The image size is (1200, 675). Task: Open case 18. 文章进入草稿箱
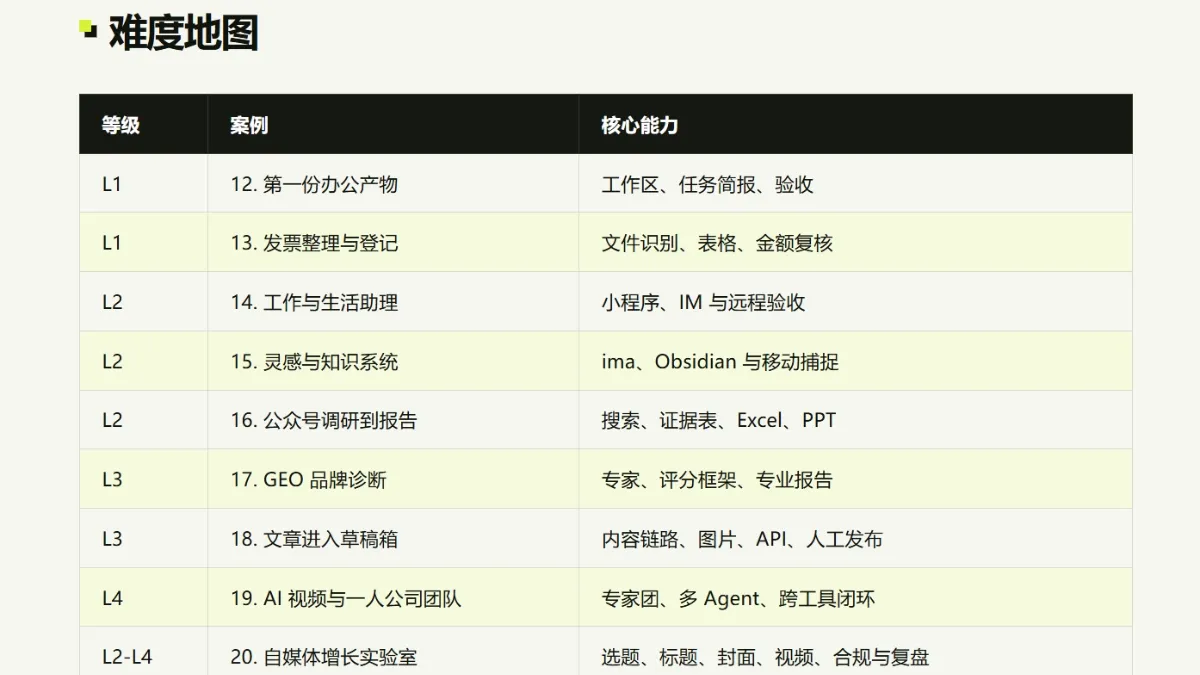click(x=314, y=539)
